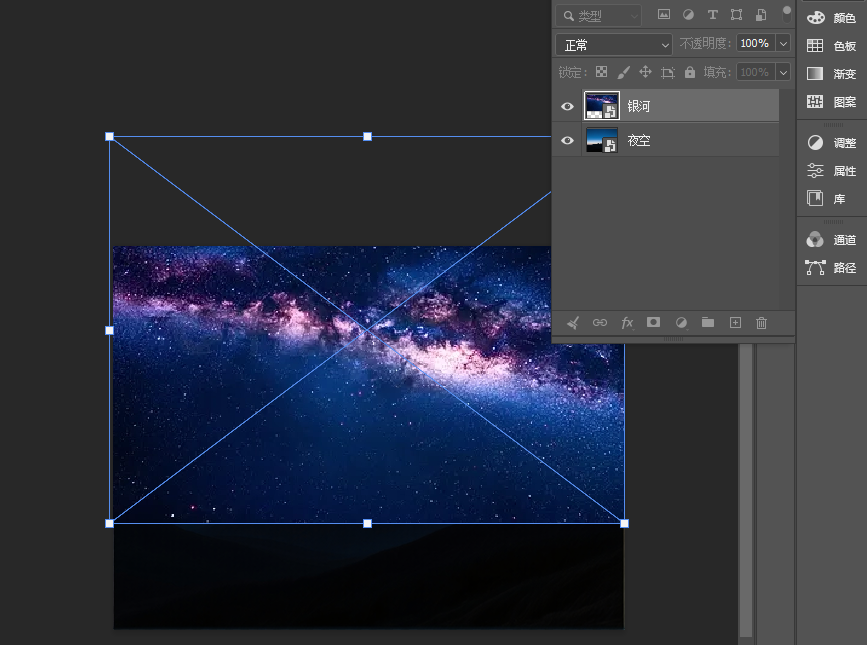
Task: Open the 类型 filter type dropdown
Action: pos(599,15)
